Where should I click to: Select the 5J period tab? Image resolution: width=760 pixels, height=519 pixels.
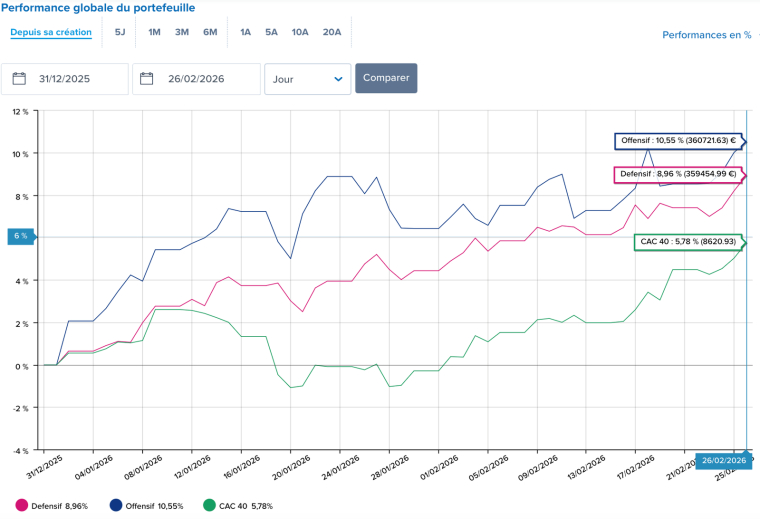(120, 32)
